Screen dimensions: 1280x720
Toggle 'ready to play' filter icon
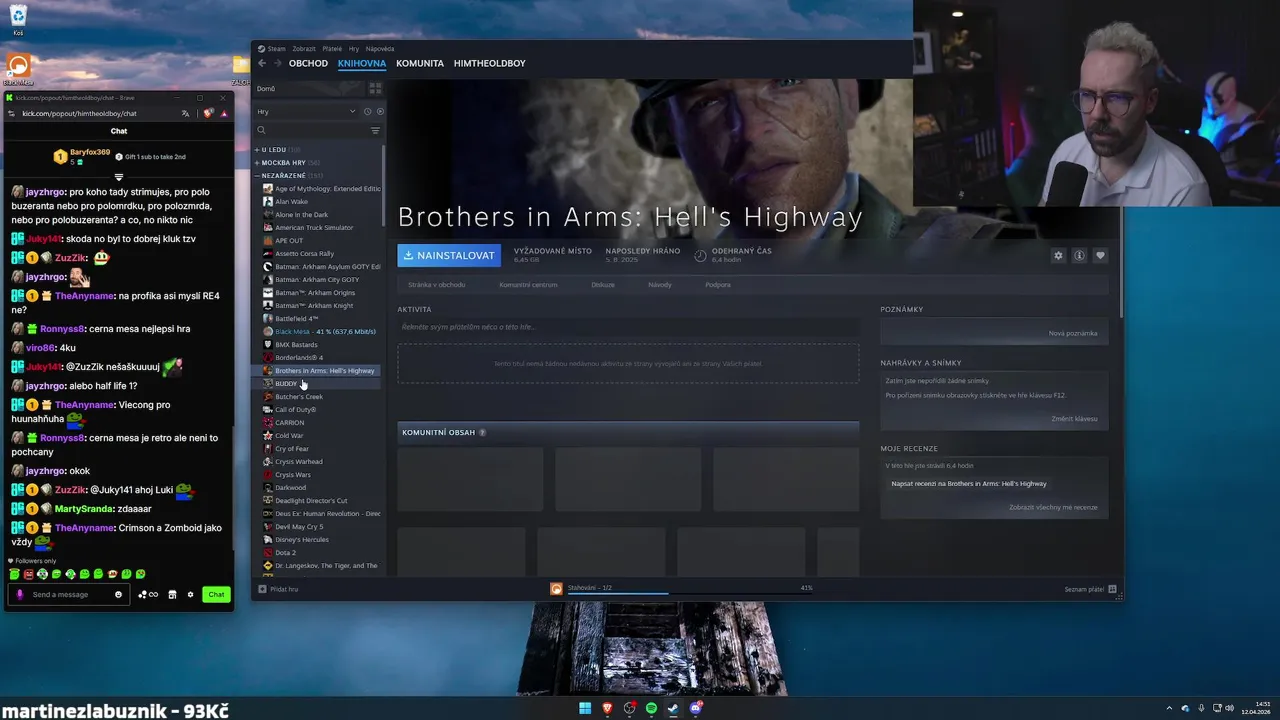(x=379, y=111)
